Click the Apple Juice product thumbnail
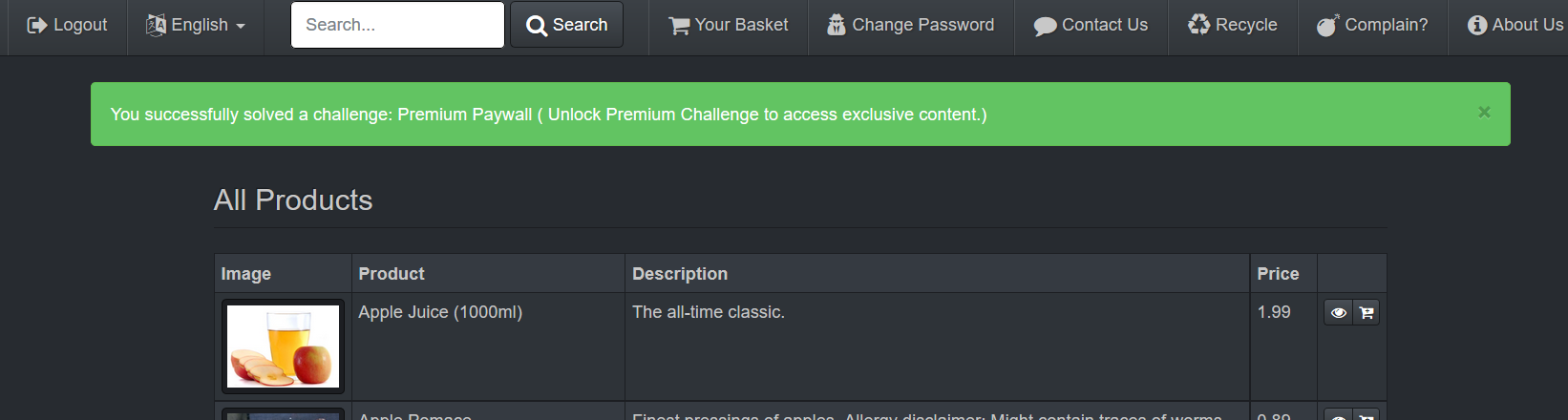Image resolution: width=1568 pixels, height=420 pixels. (283, 346)
